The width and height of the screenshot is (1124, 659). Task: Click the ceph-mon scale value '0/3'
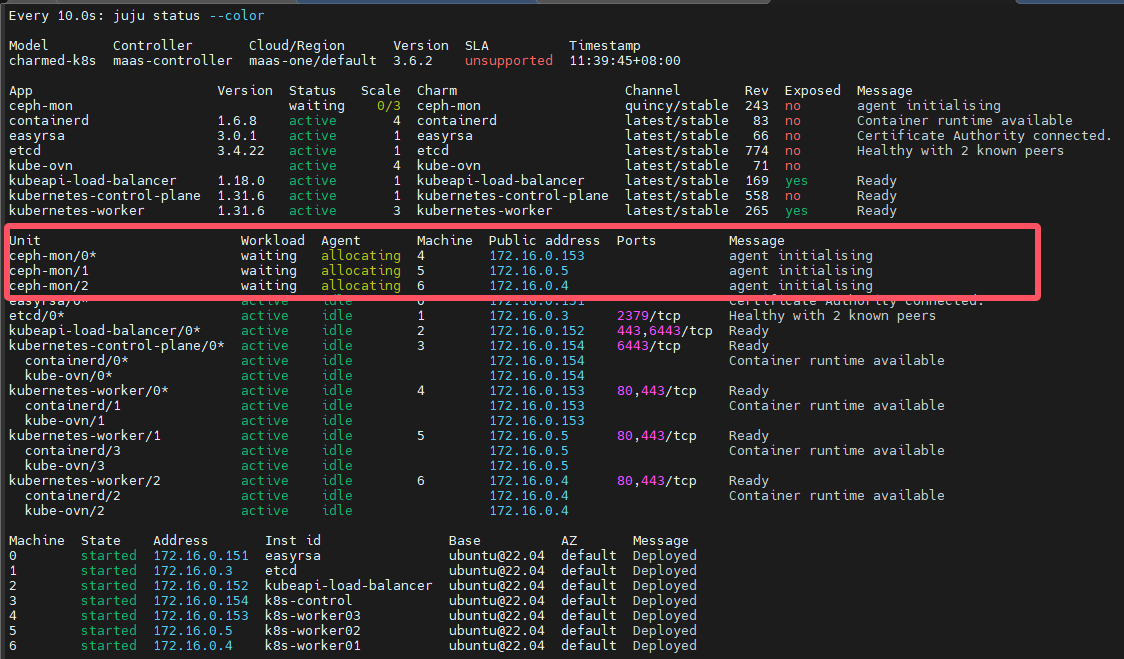click(x=389, y=106)
